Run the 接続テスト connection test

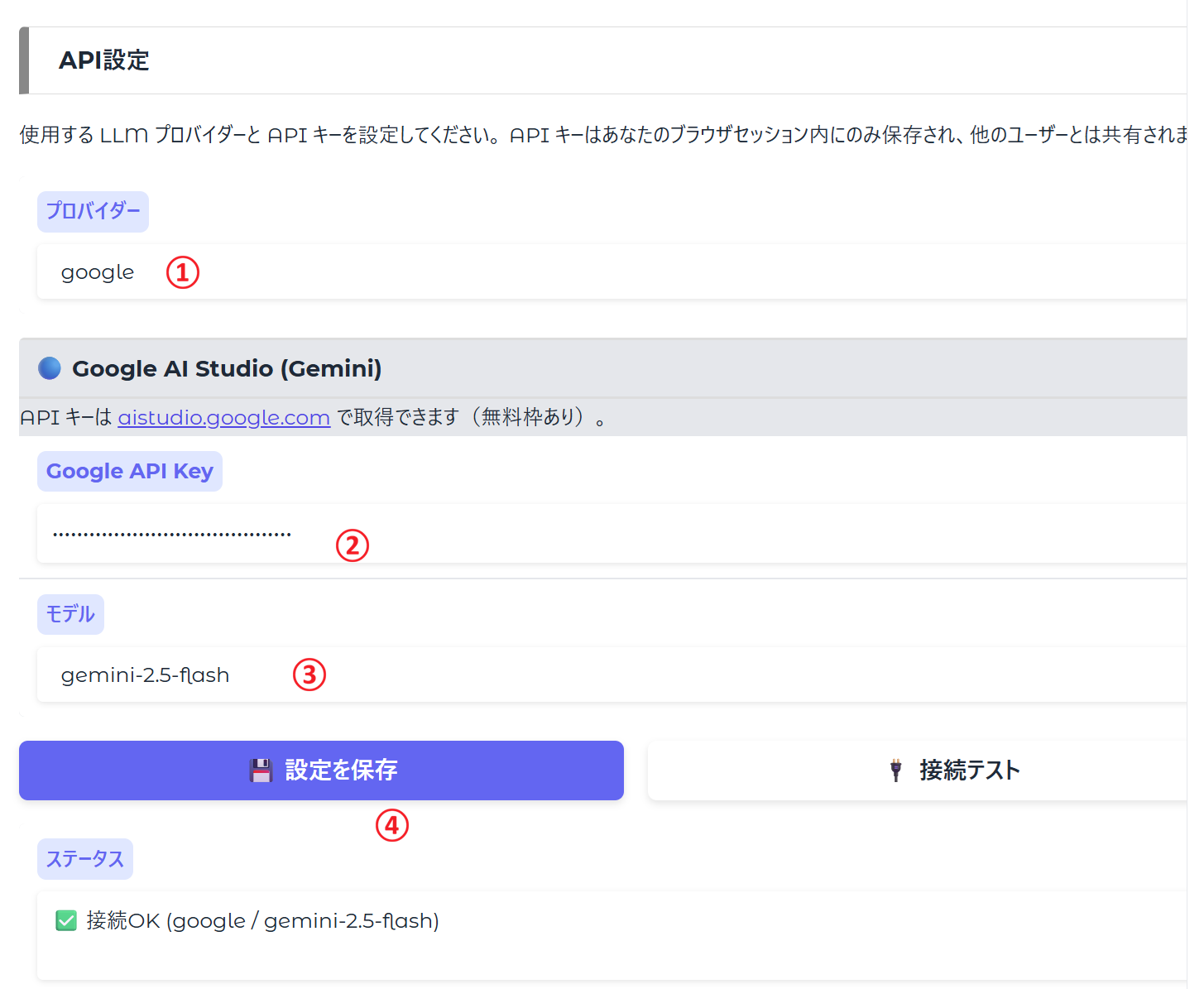[919, 771]
